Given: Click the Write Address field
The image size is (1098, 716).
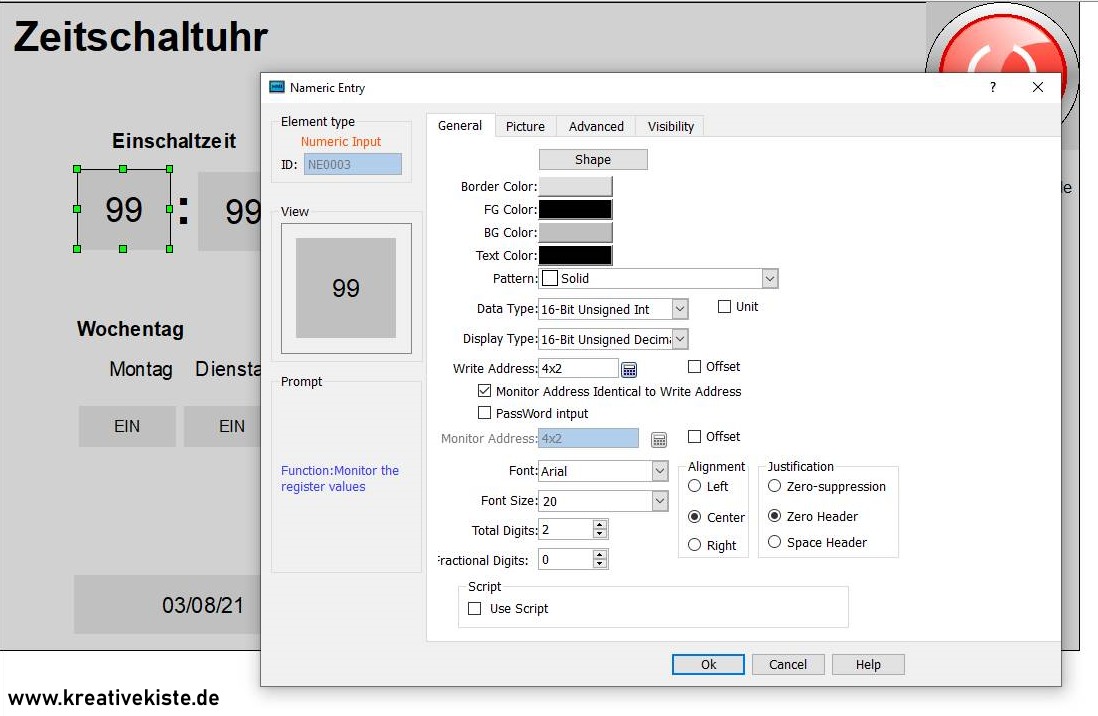Looking at the screenshot, I should (x=578, y=369).
